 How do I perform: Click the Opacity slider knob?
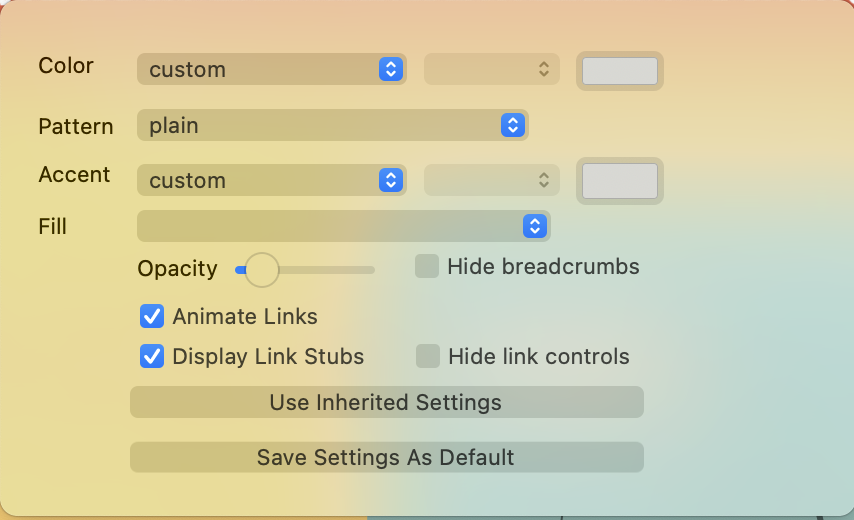click(262, 269)
